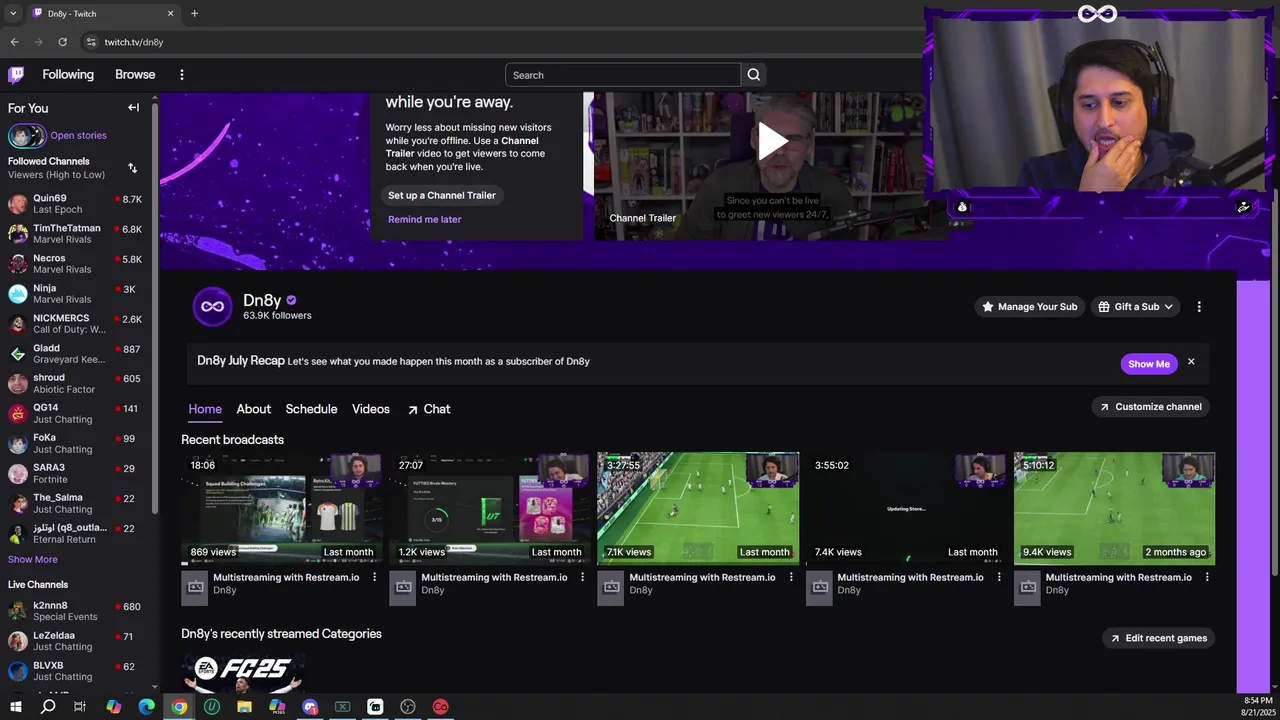Open LeZeldaa live channel in sidebar
This screenshot has width=1280, height=720.
75,641
